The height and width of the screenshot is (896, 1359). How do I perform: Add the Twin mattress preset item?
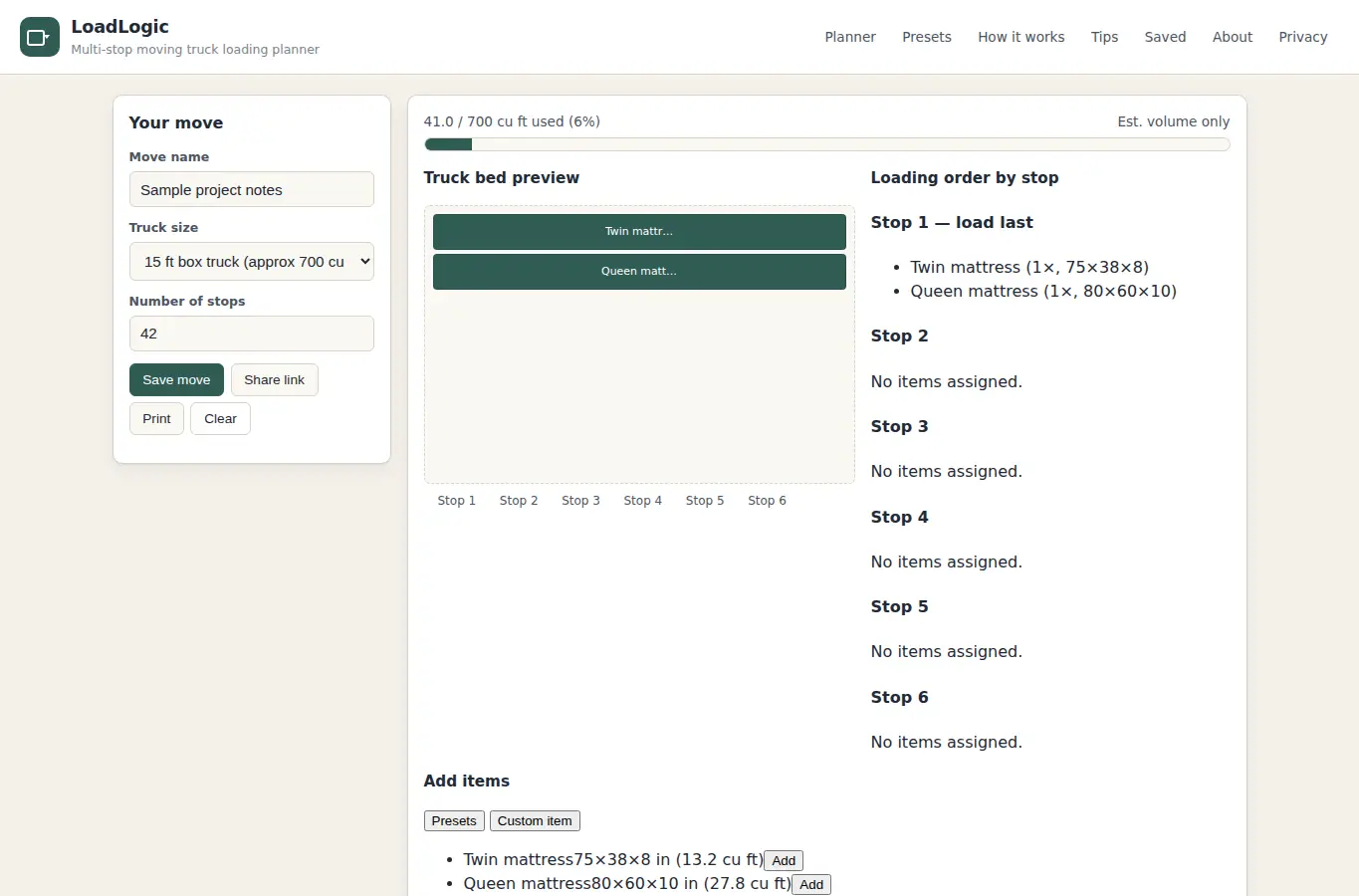point(784,860)
